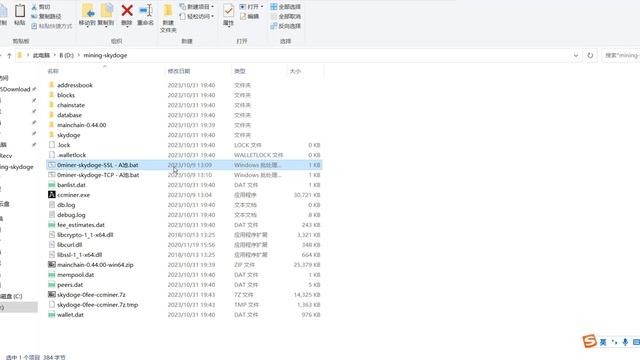Select the 0miner-skydoge-SSL batch file
The image size is (640, 360).
[x=184, y=165]
